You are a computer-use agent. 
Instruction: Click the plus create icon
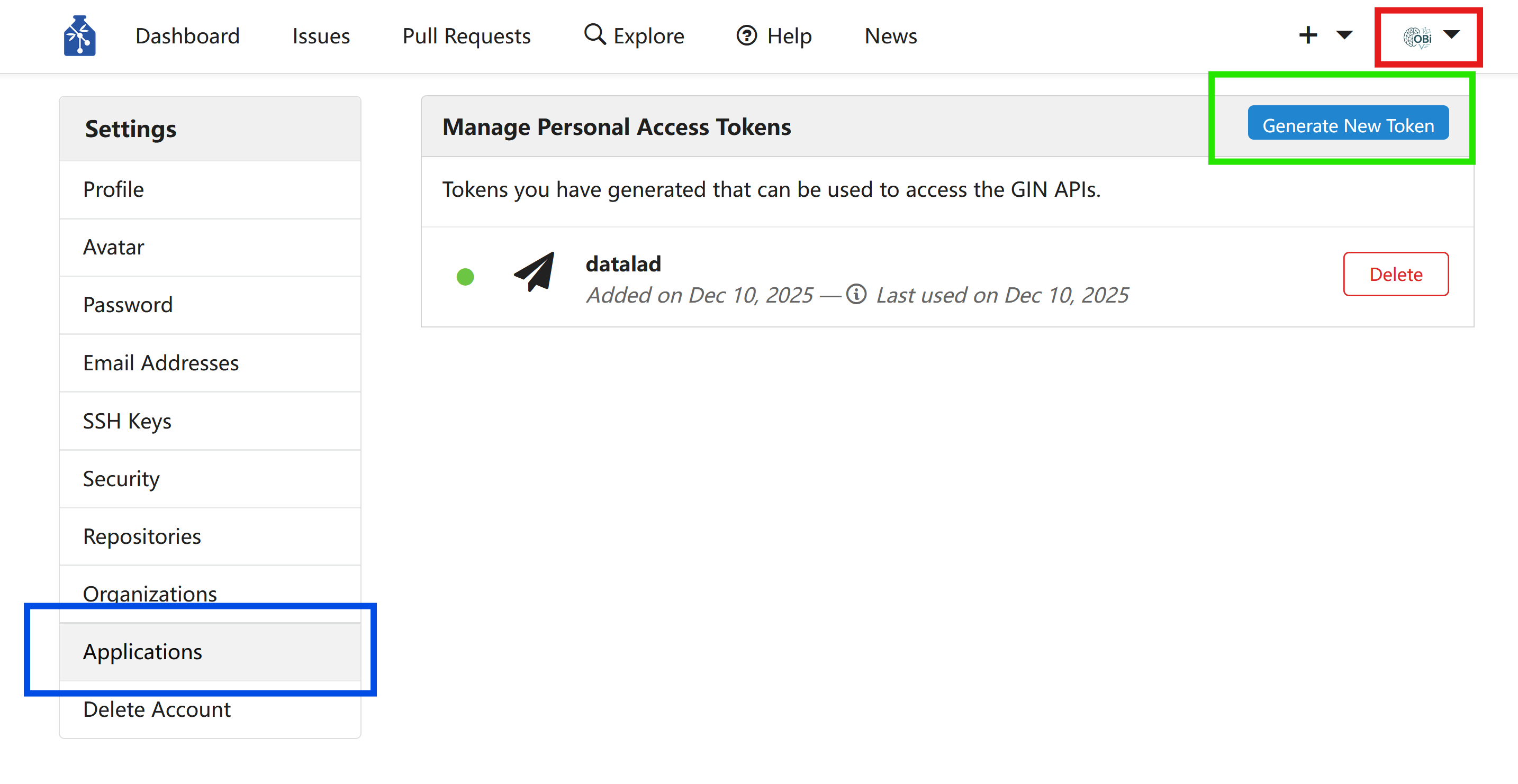point(1308,35)
